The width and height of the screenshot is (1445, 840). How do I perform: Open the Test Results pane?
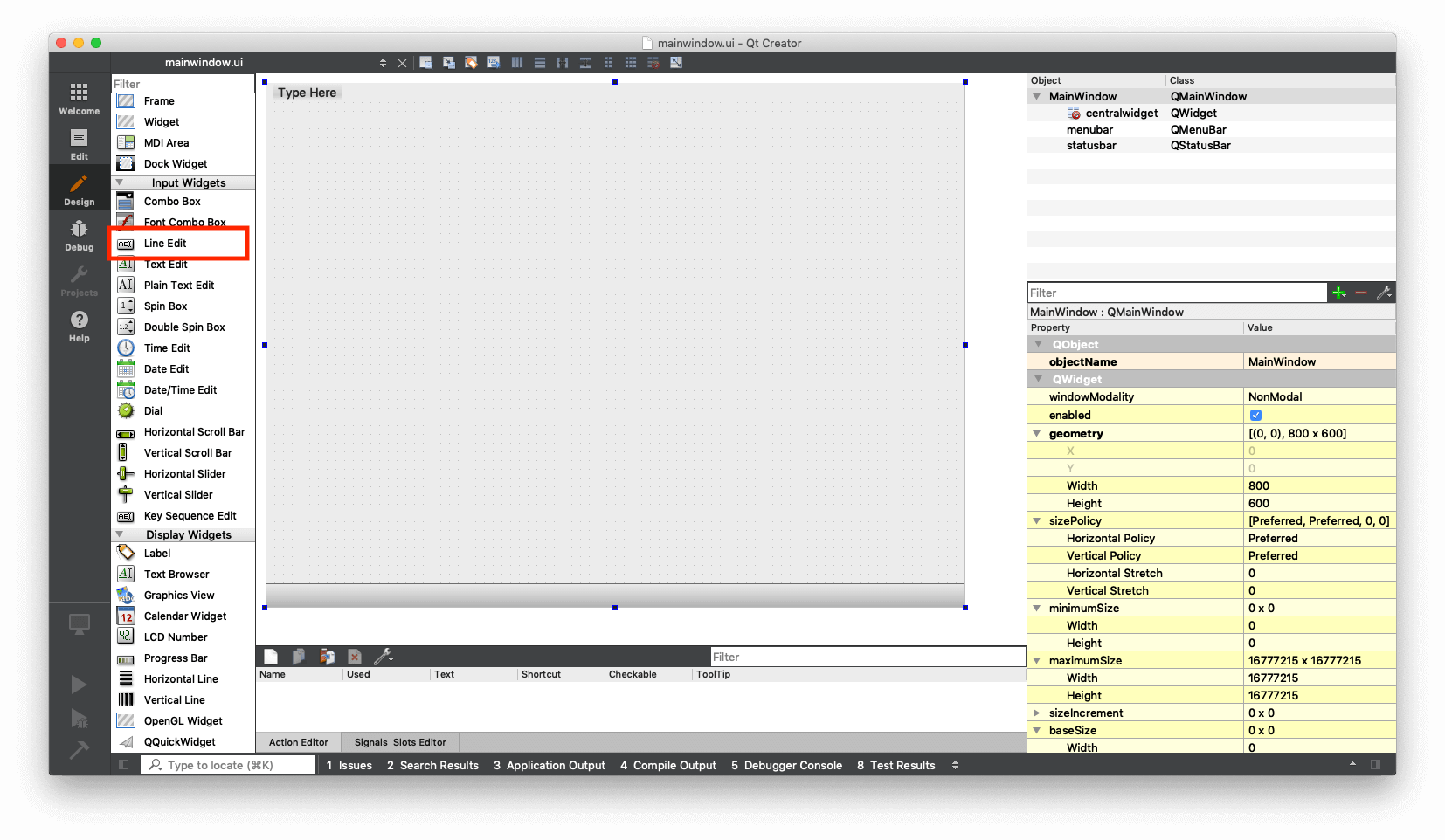(895, 765)
